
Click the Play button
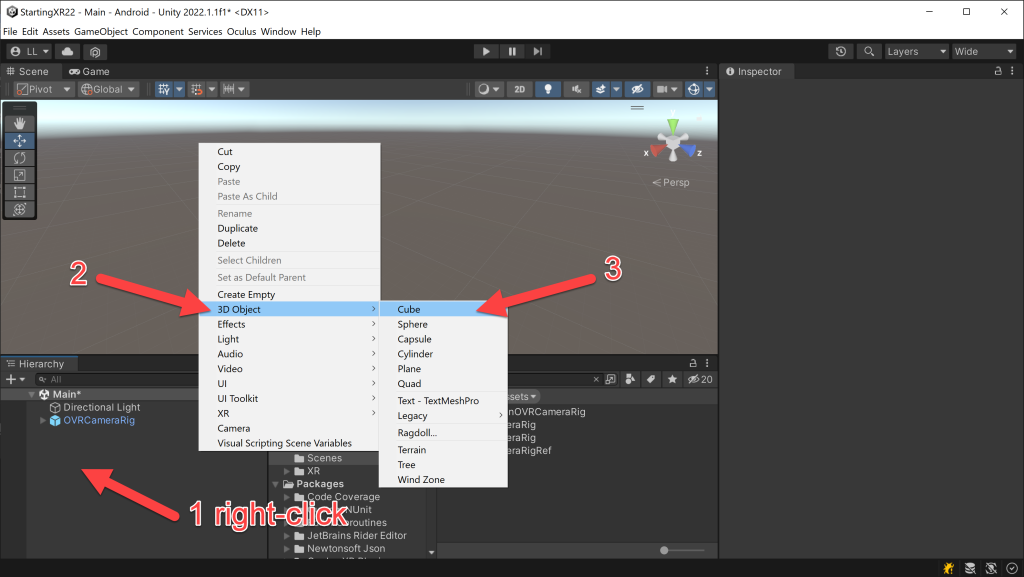point(485,52)
